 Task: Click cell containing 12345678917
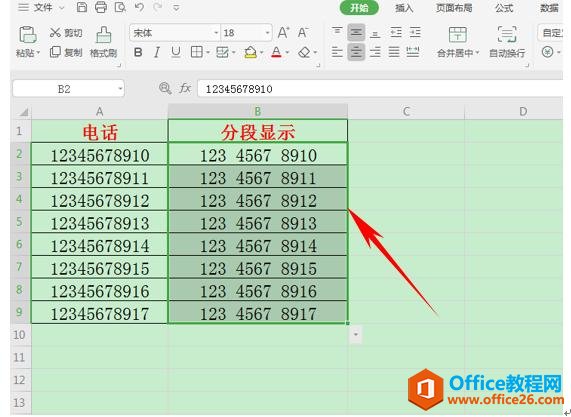99,313
